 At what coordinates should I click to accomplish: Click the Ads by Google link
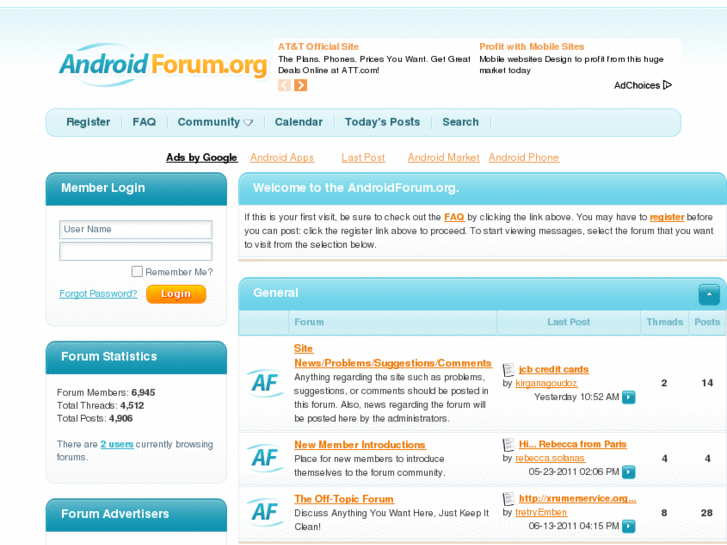click(202, 158)
